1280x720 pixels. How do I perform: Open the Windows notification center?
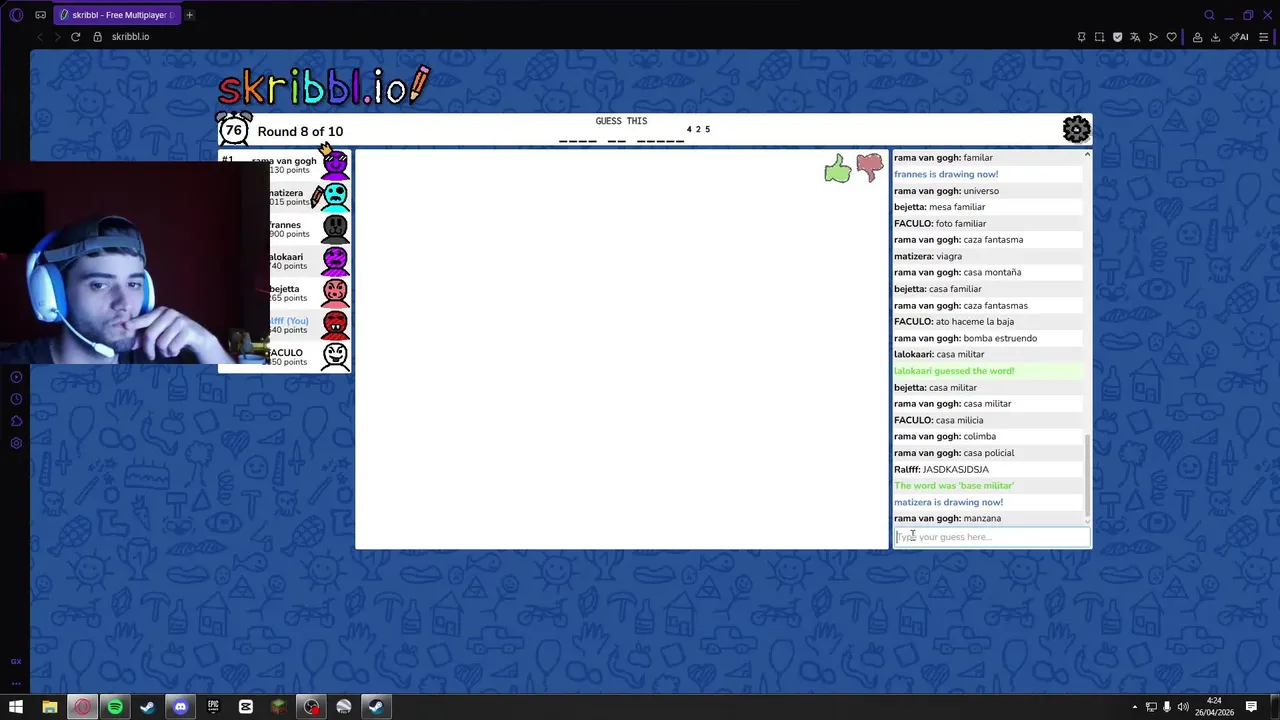1251,707
